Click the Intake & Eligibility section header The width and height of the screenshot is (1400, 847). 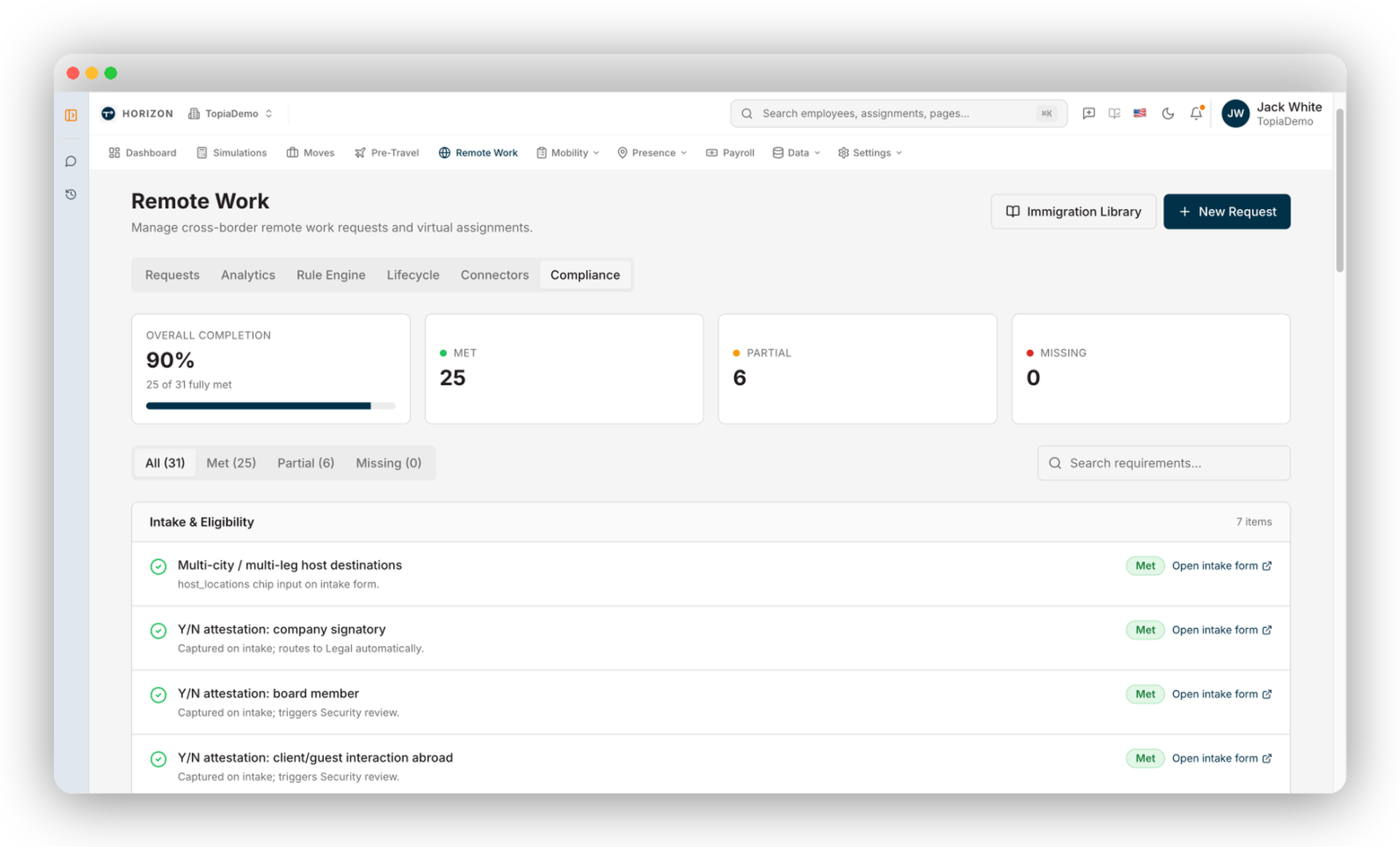(710, 522)
